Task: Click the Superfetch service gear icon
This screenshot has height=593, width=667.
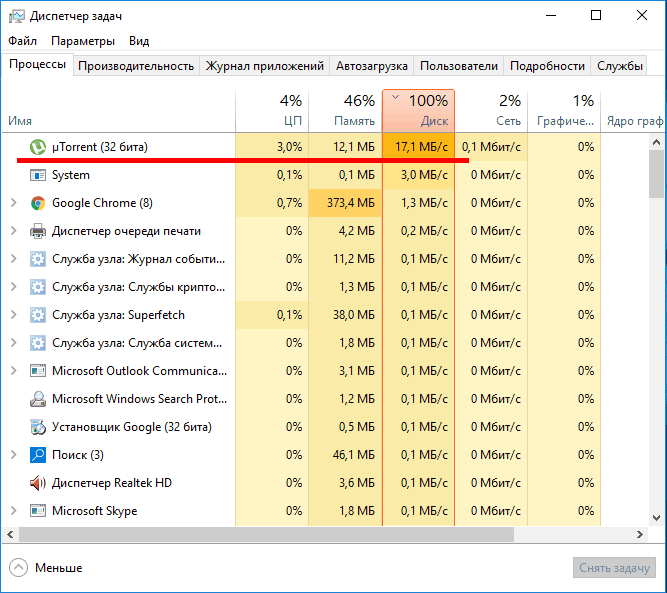Action: pyautogui.click(x=38, y=315)
